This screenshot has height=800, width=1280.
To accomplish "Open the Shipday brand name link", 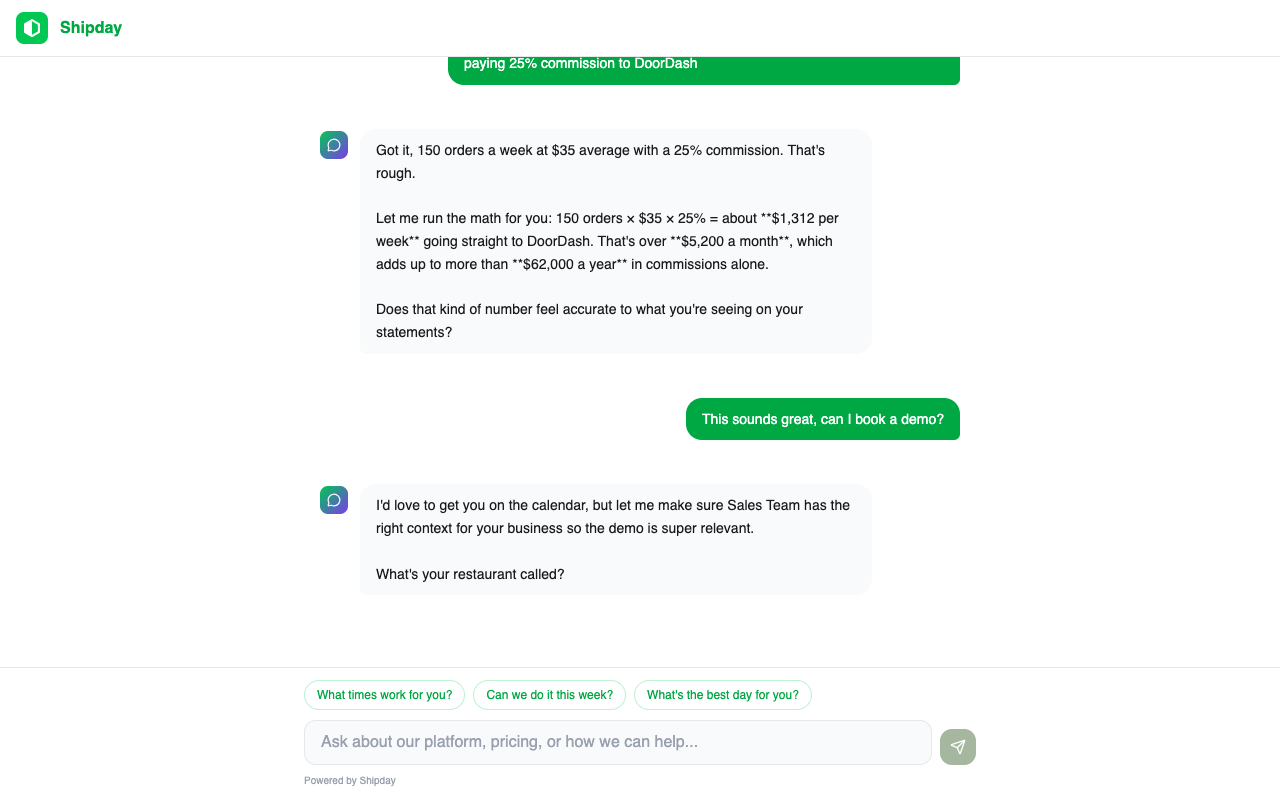I will click(x=91, y=28).
